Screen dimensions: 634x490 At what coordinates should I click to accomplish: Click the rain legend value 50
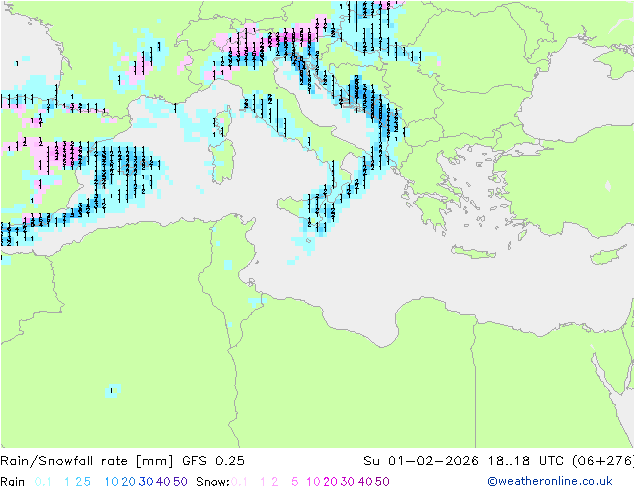(180, 482)
